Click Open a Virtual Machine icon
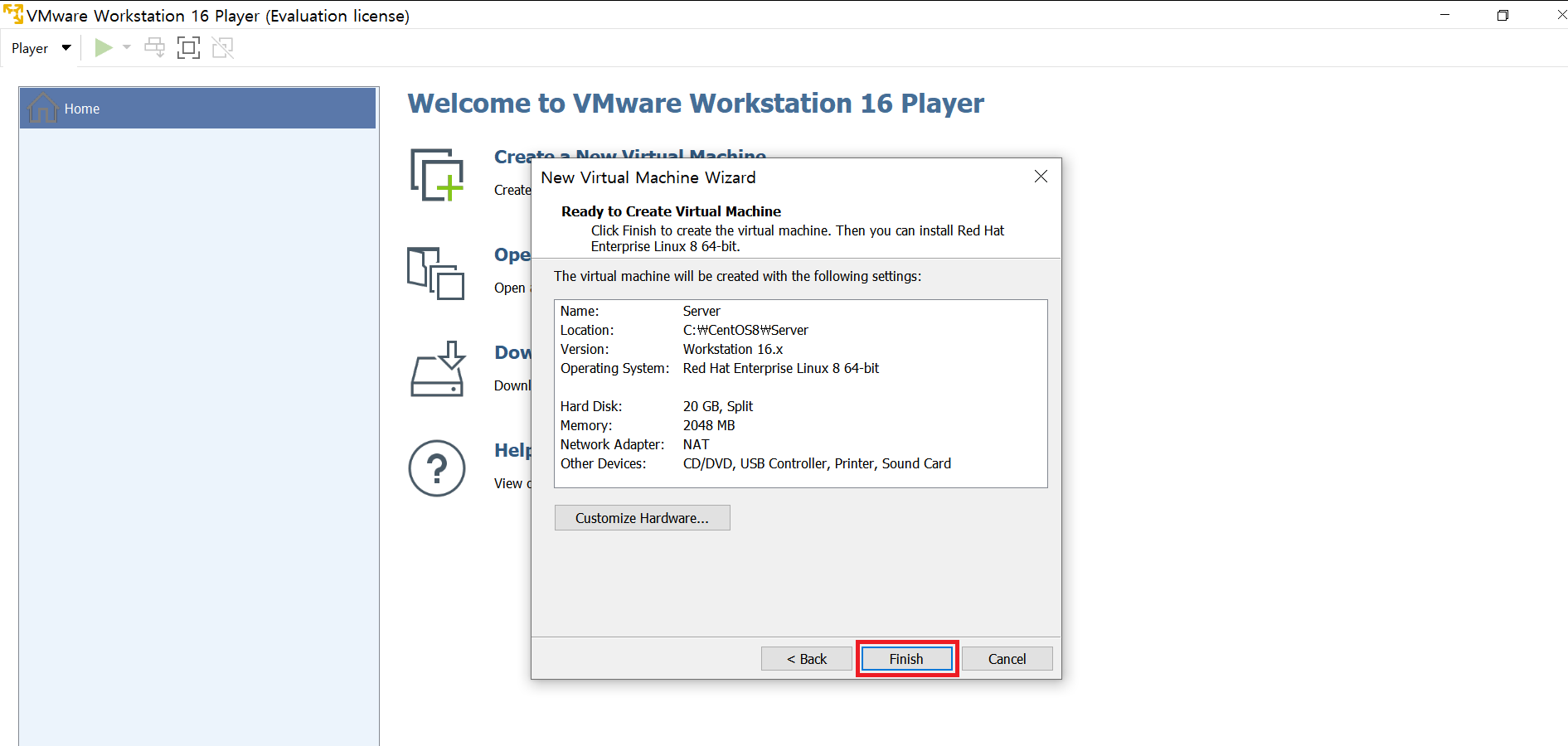The width and height of the screenshot is (1568, 746). 436,273
